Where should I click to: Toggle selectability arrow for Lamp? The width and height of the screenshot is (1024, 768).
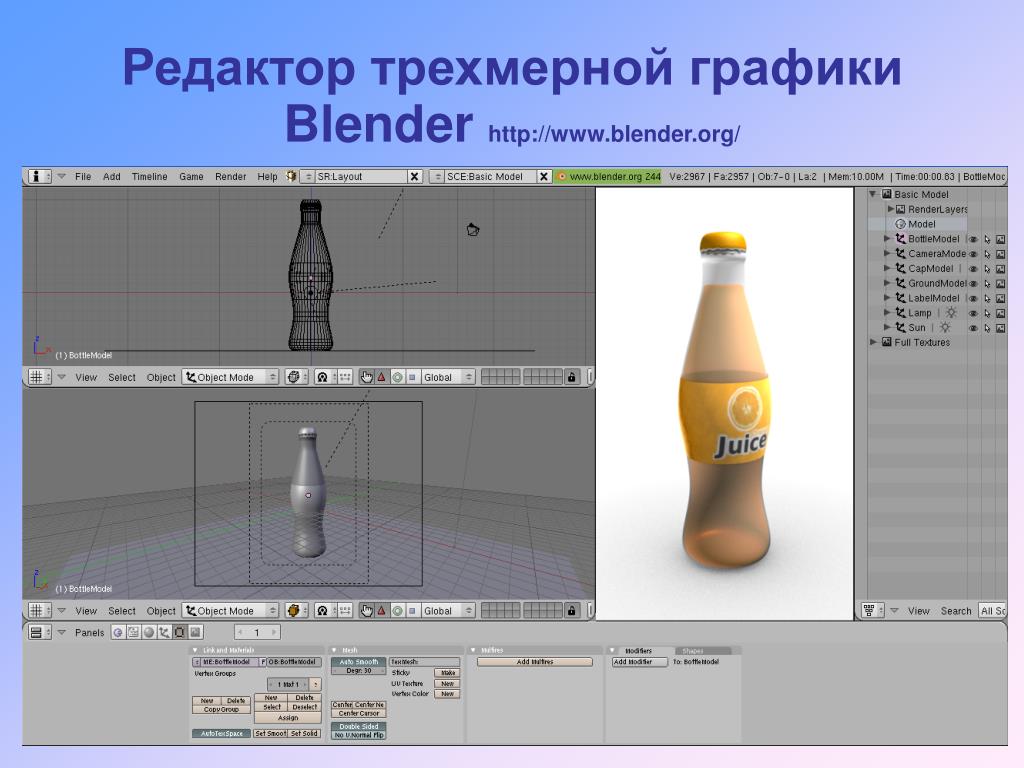click(987, 313)
